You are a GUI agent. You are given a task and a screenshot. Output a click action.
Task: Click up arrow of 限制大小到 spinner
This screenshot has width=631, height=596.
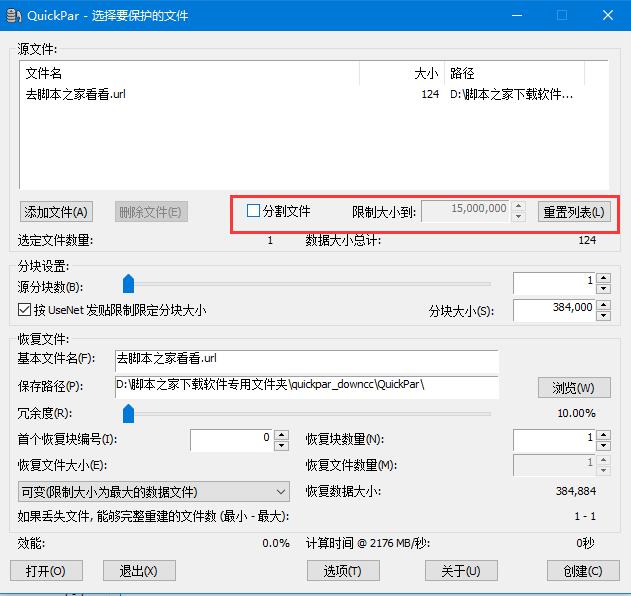pyautogui.click(x=519, y=206)
